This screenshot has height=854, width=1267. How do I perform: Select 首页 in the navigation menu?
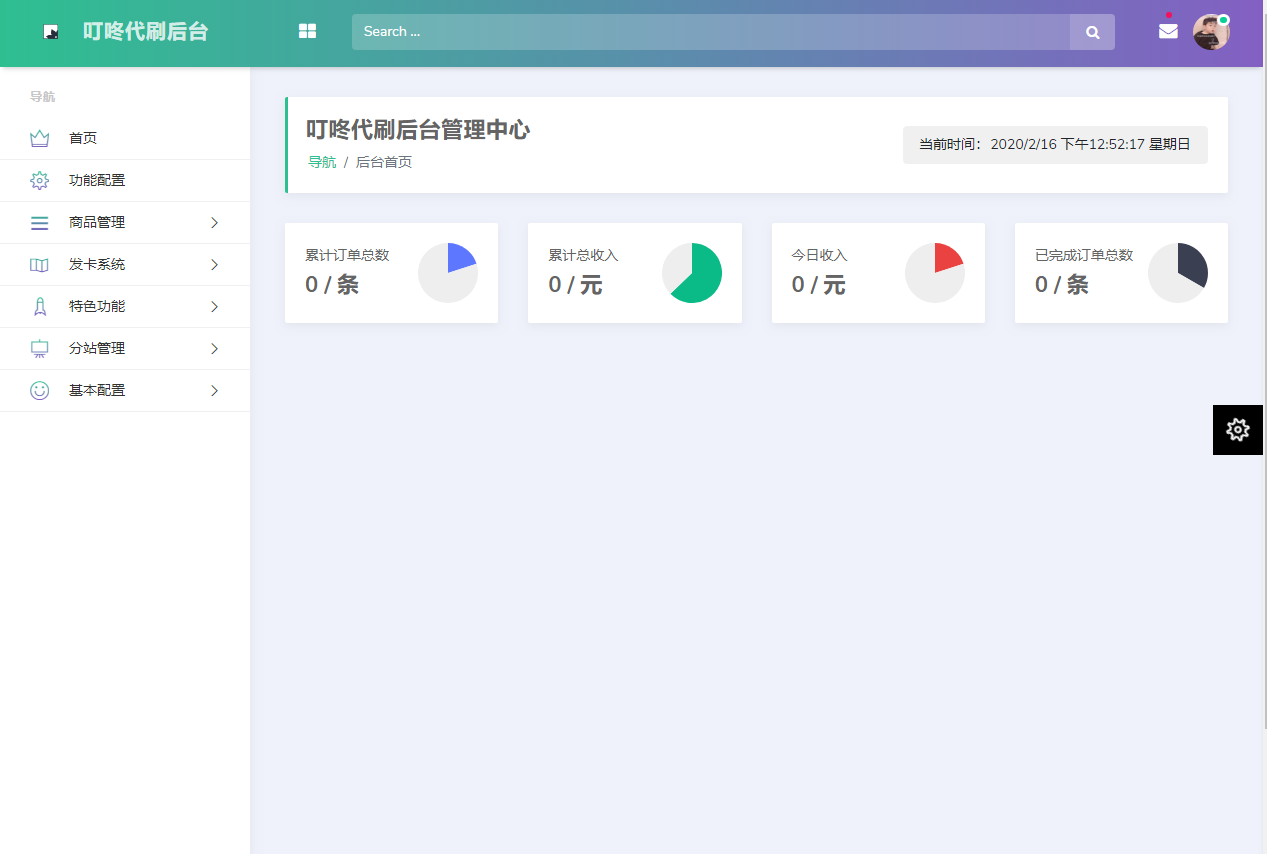point(82,138)
